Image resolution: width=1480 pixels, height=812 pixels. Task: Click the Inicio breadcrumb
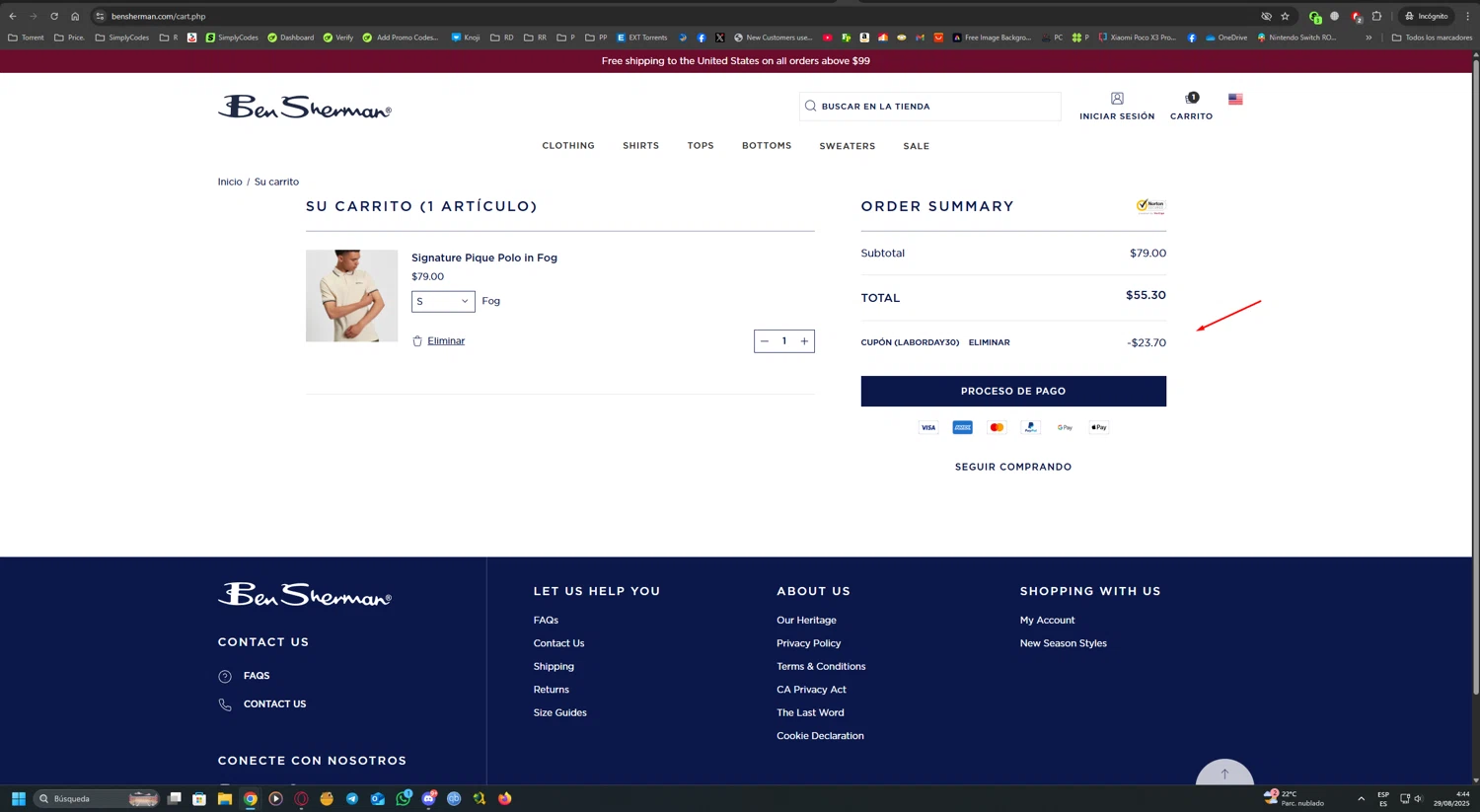(230, 182)
